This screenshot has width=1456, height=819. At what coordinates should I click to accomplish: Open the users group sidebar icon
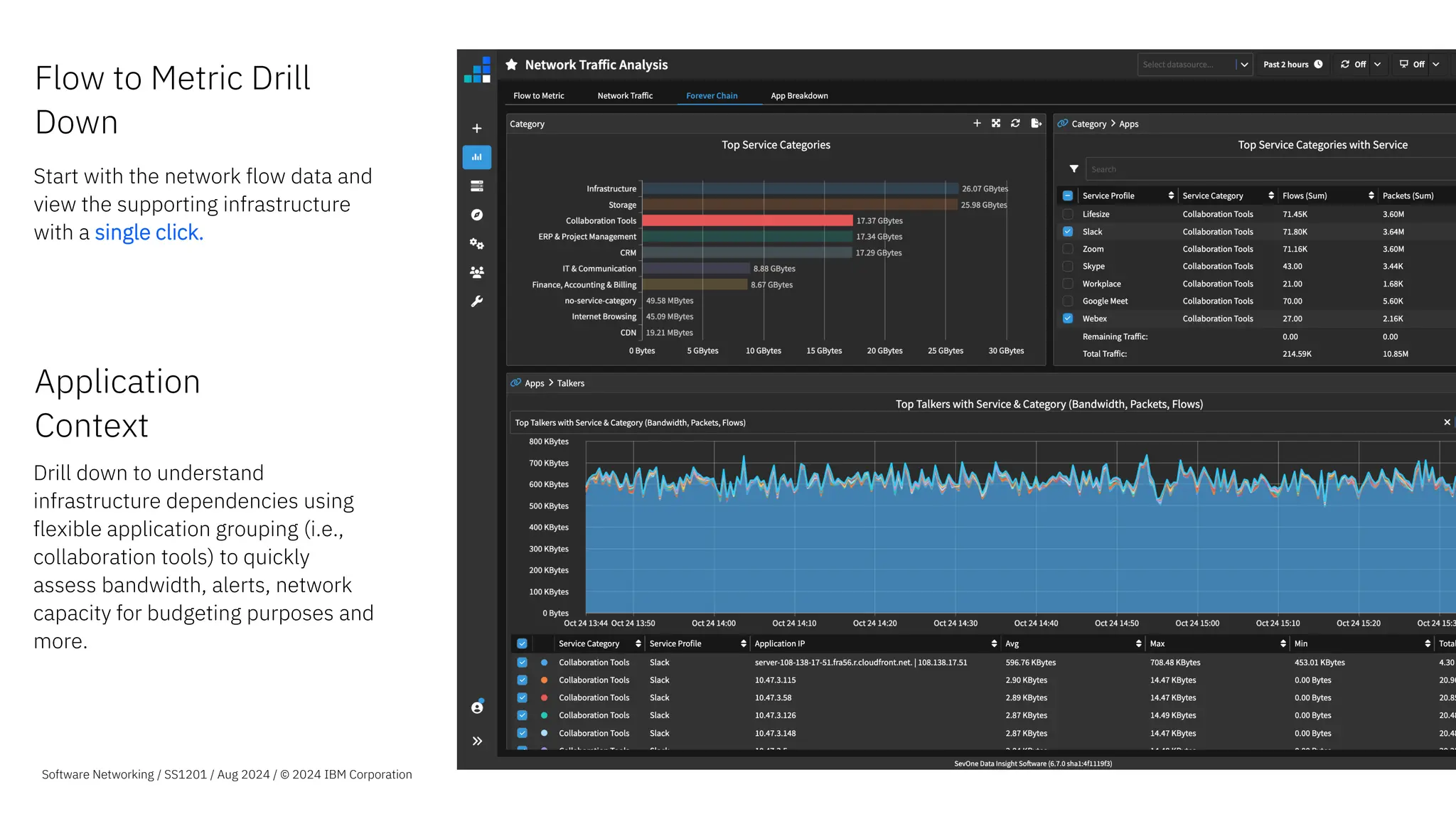click(477, 272)
